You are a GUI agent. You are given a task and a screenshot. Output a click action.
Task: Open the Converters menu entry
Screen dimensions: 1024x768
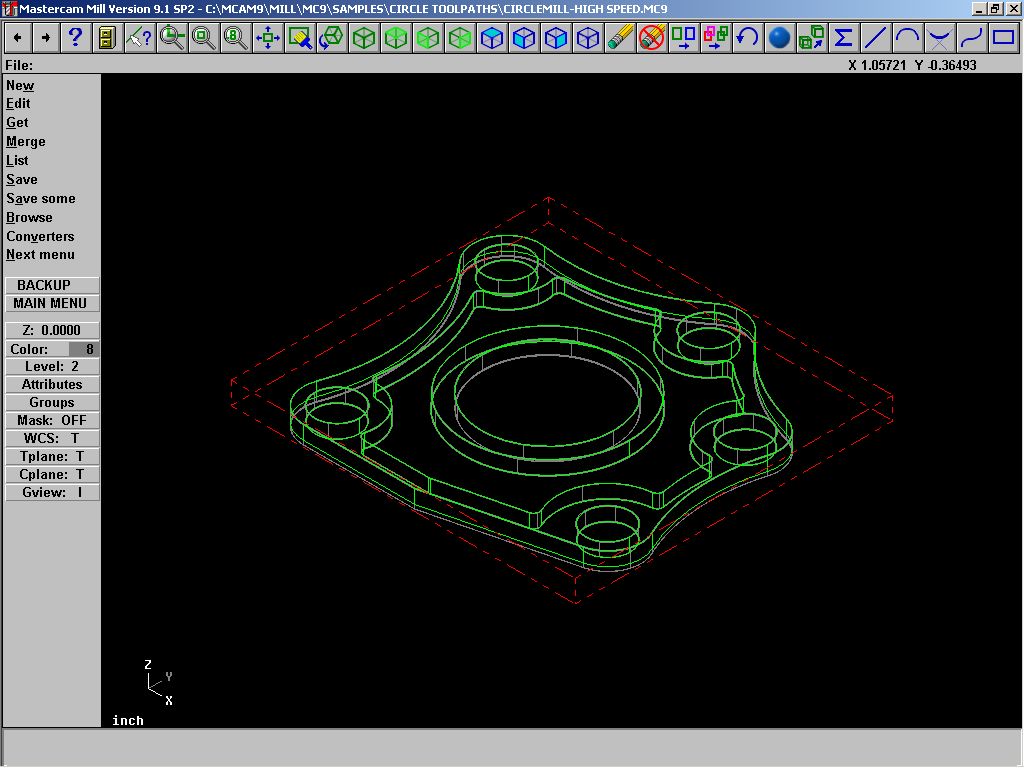(40, 236)
